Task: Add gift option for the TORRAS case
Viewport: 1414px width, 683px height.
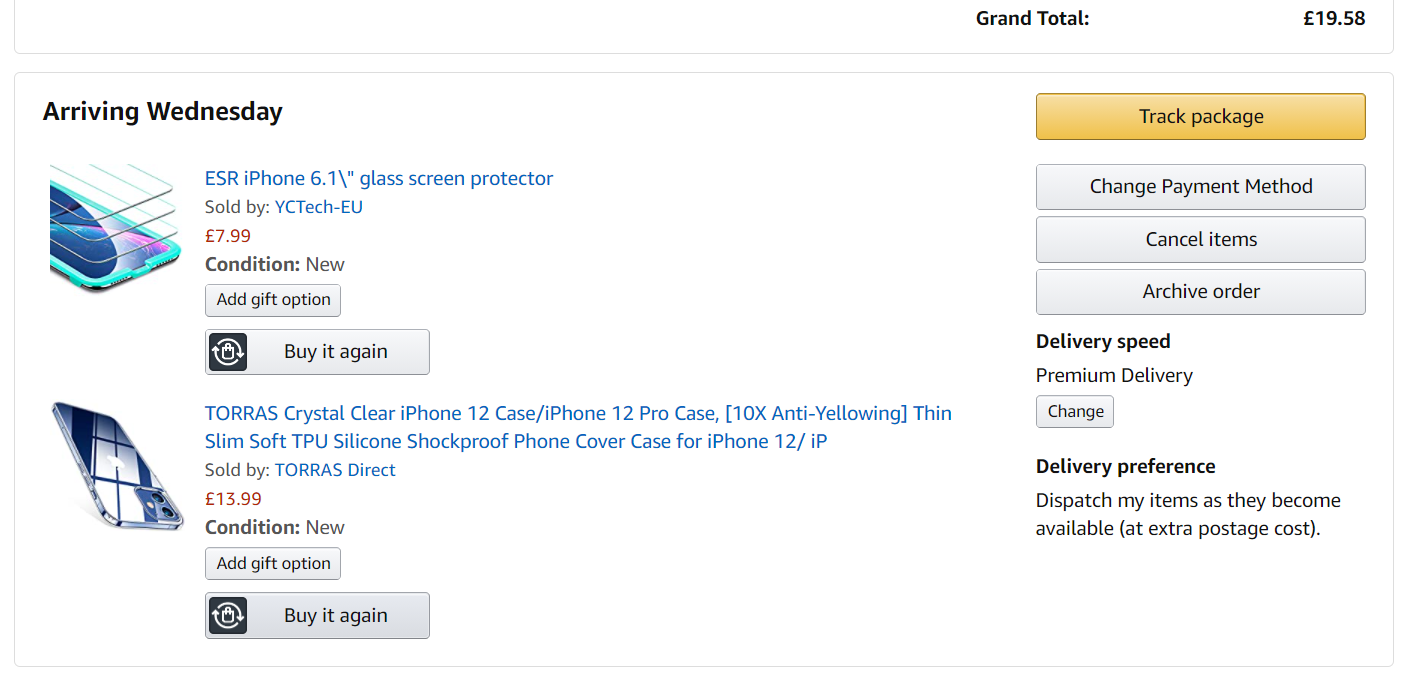Action: pyautogui.click(x=273, y=564)
